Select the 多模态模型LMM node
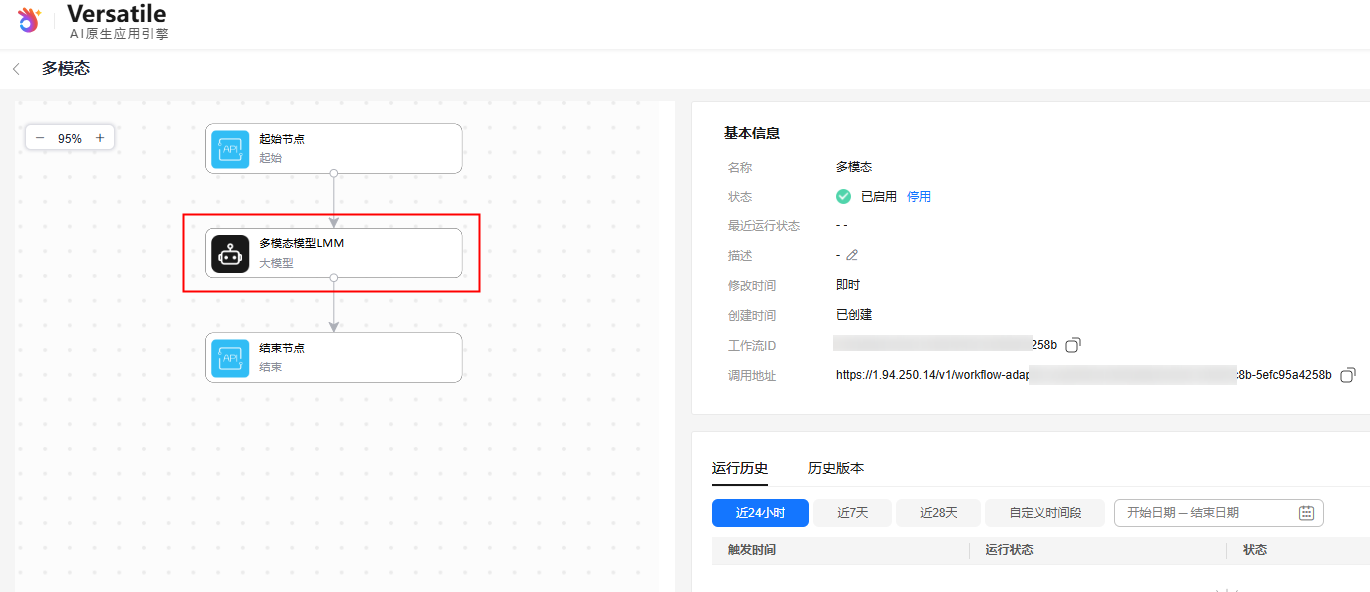This screenshot has width=1370, height=592. pos(334,253)
